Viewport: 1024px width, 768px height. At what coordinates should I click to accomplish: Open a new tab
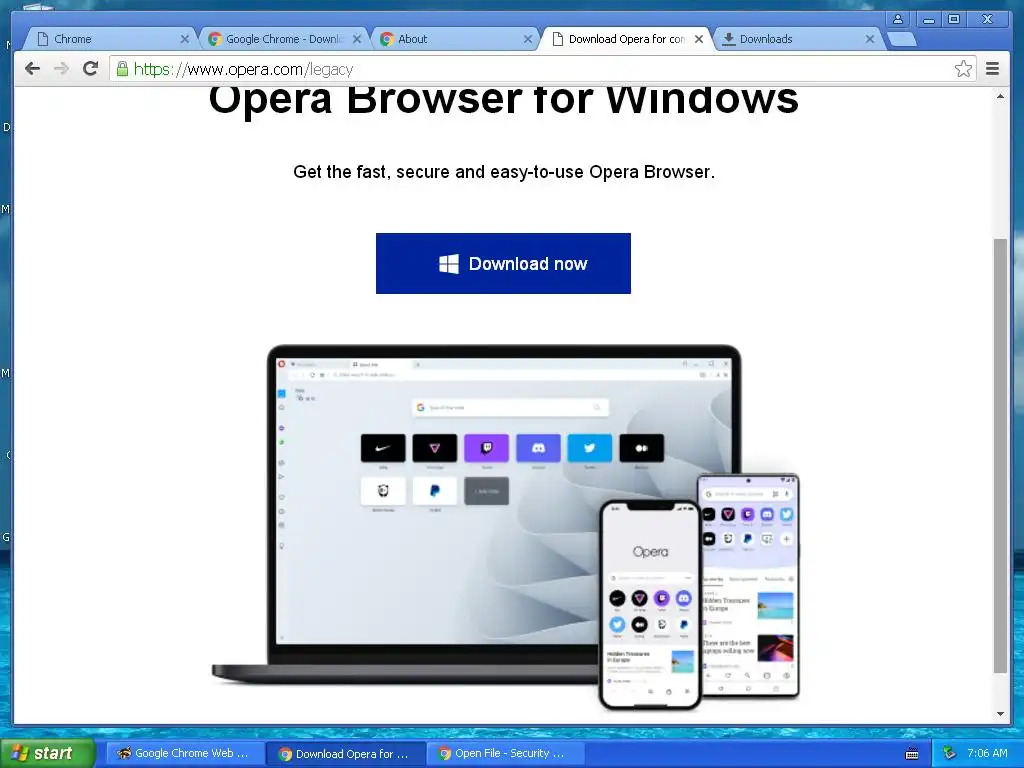(903, 39)
